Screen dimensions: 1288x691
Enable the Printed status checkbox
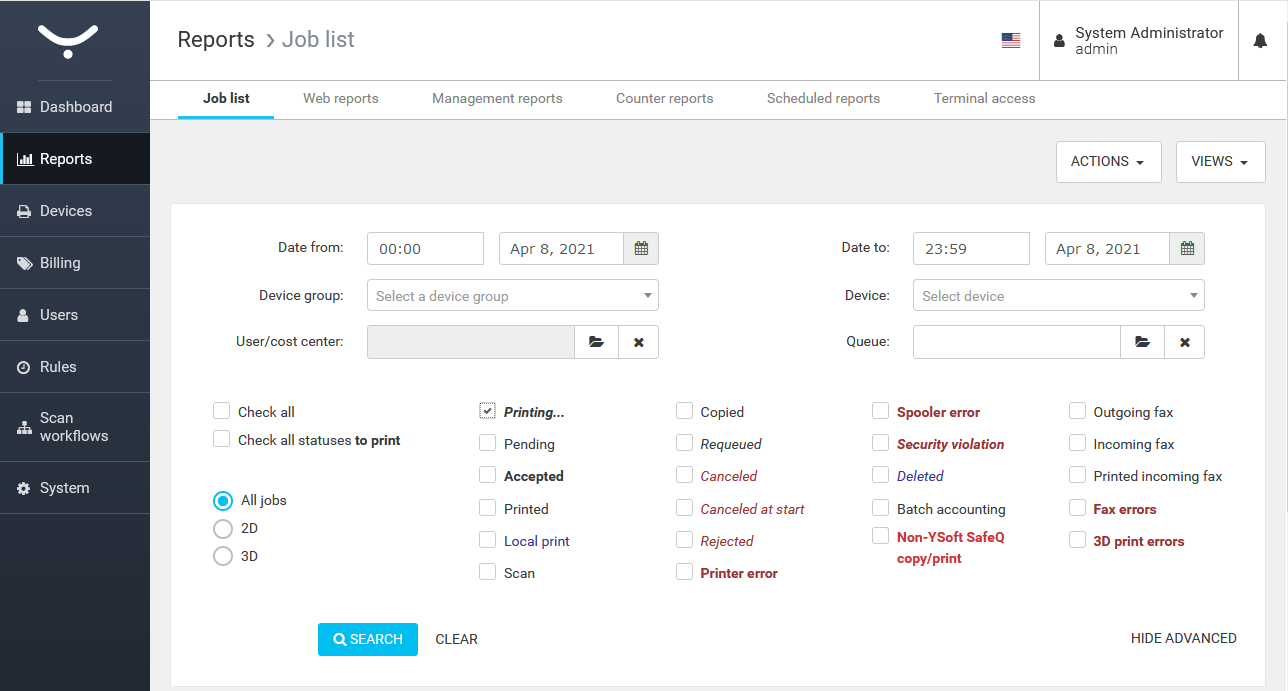tap(488, 508)
